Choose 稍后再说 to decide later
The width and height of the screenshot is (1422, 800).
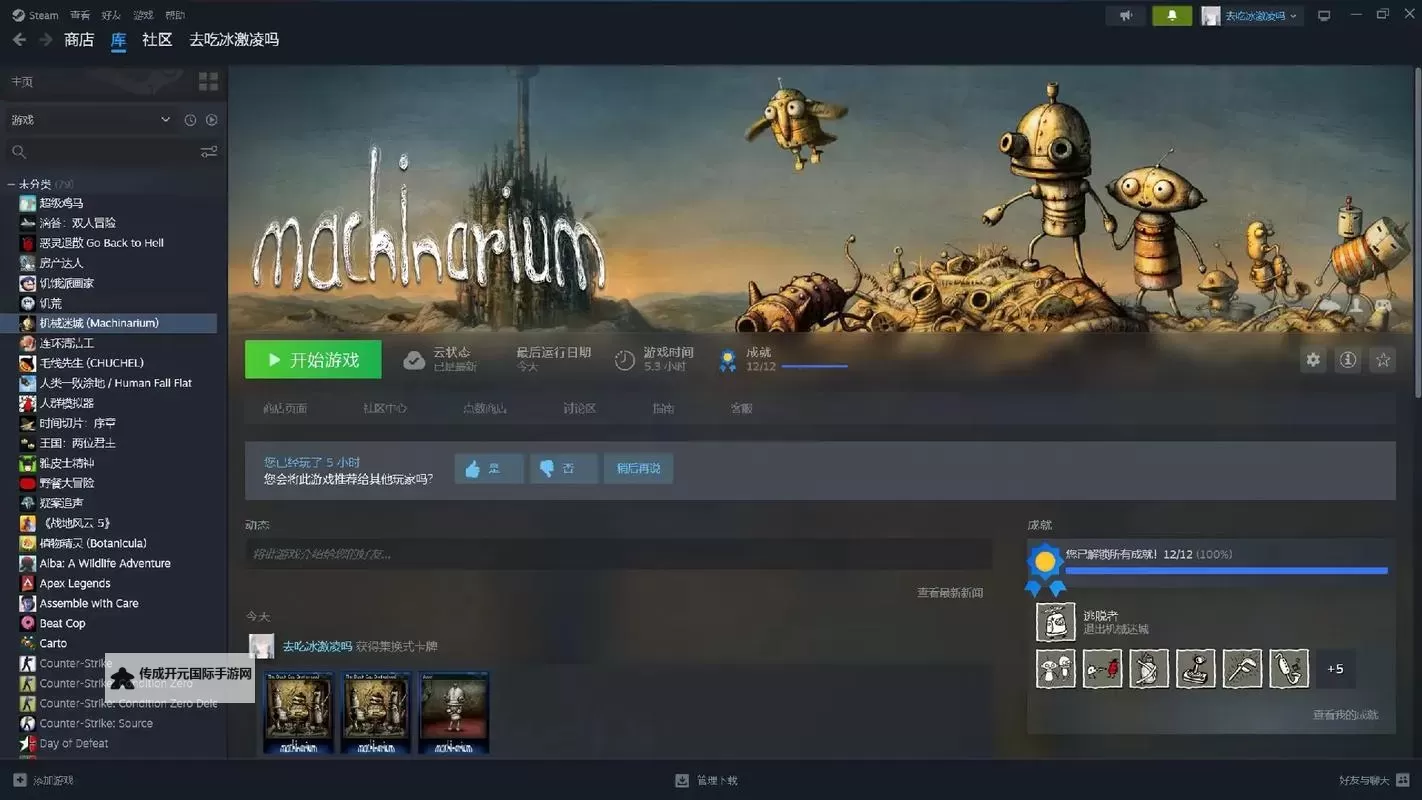[x=638, y=468]
